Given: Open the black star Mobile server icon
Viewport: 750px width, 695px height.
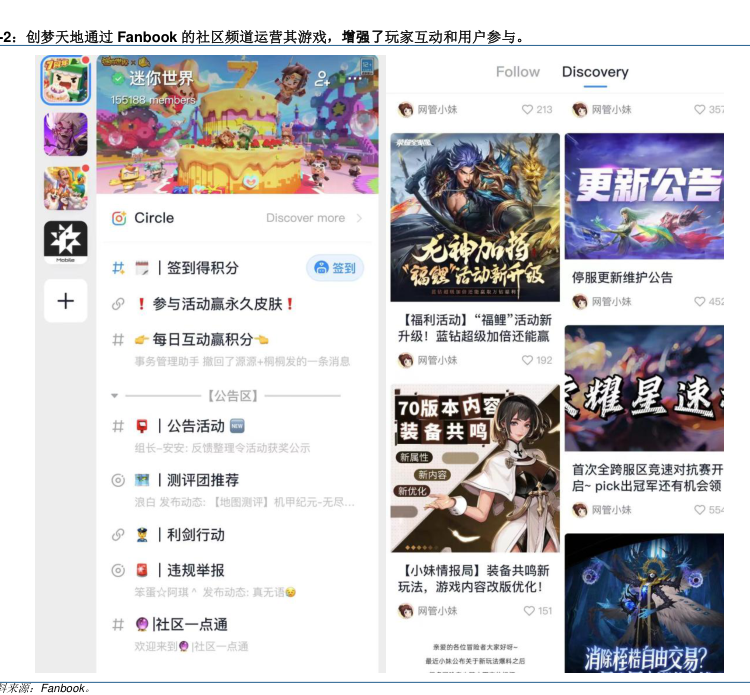Looking at the screenshot, I should [65, 242].
